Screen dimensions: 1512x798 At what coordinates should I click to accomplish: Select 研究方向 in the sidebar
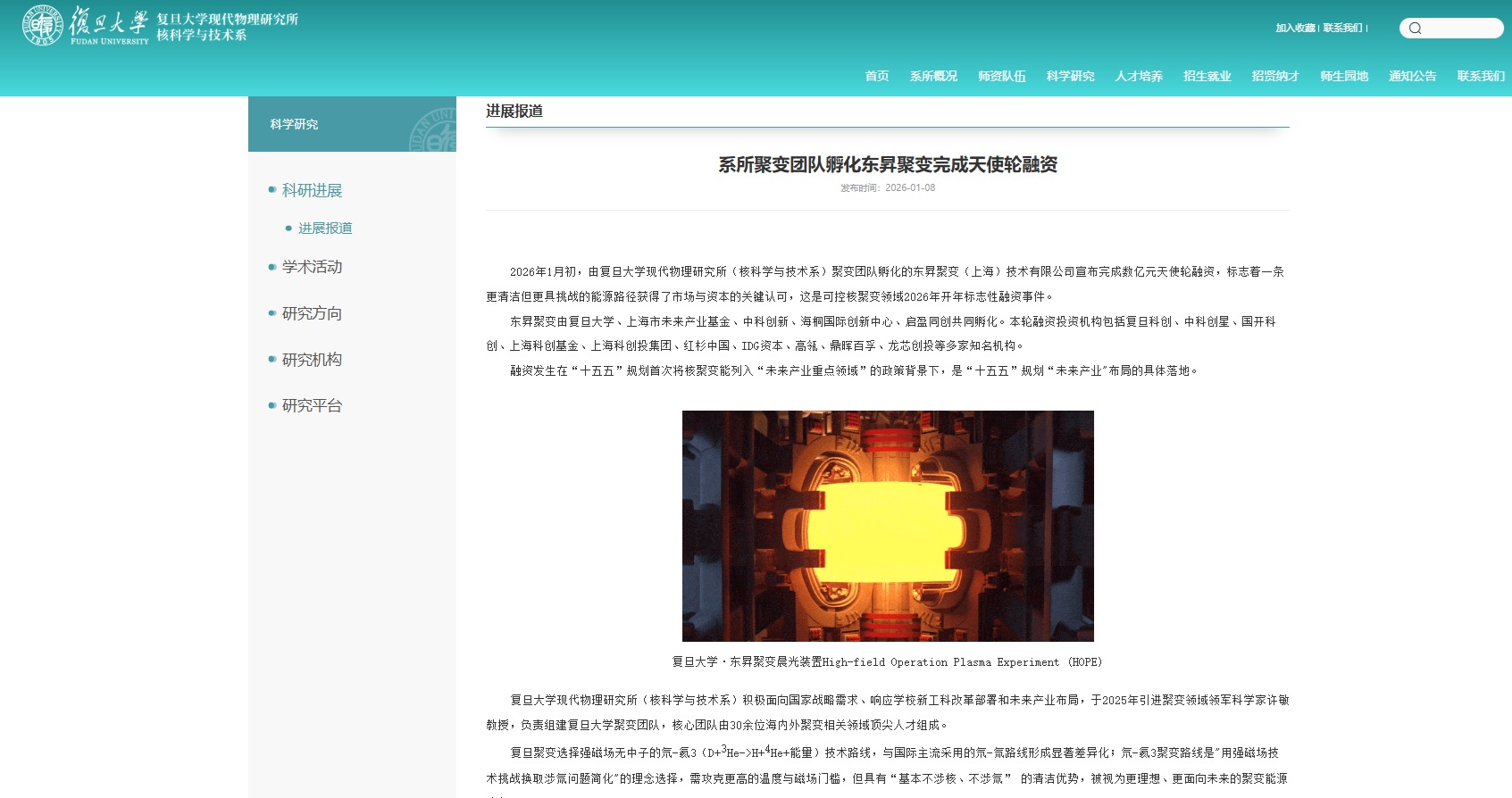coord(312,313)
